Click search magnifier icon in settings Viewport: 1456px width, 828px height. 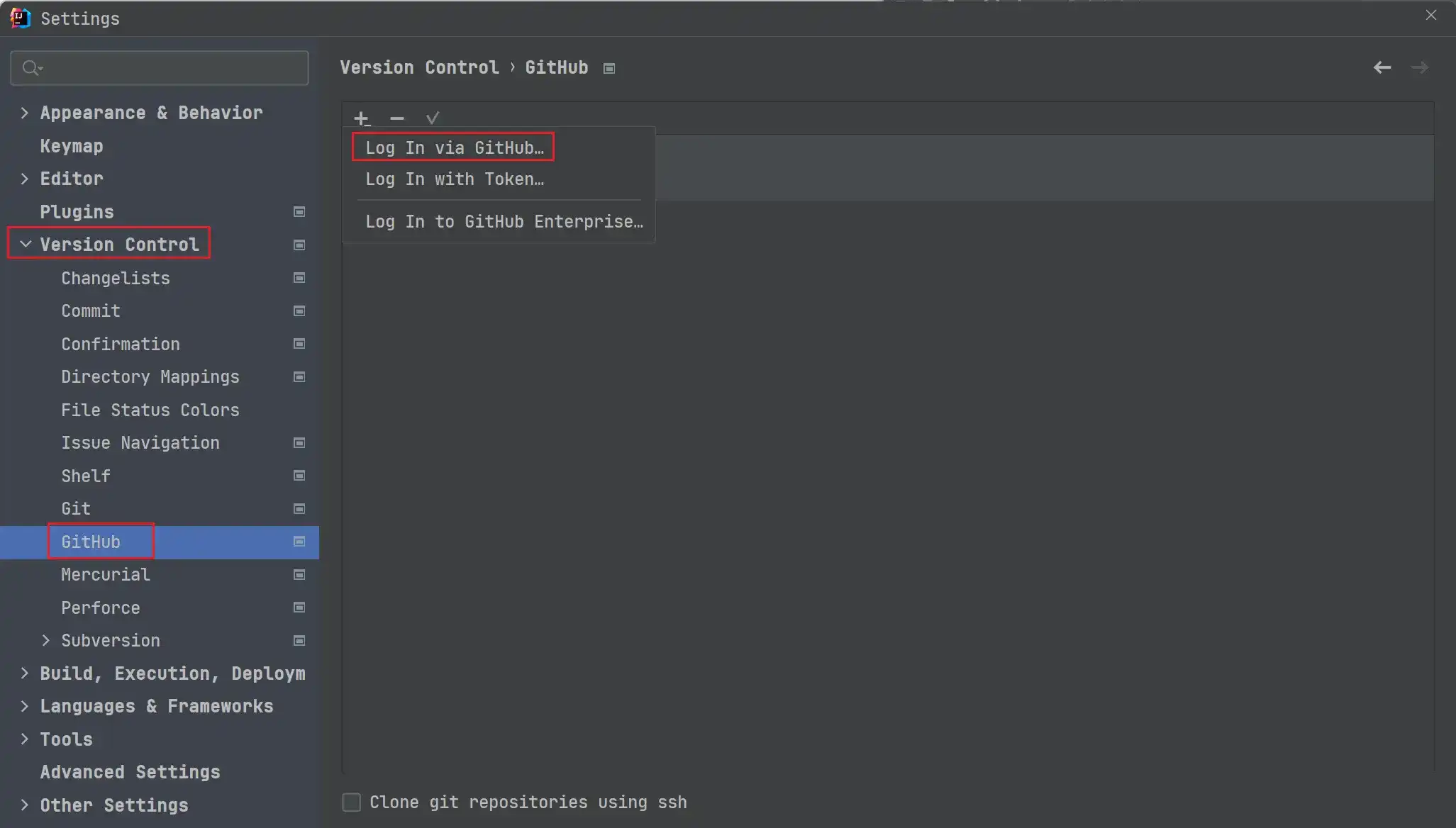click(31, 68)
